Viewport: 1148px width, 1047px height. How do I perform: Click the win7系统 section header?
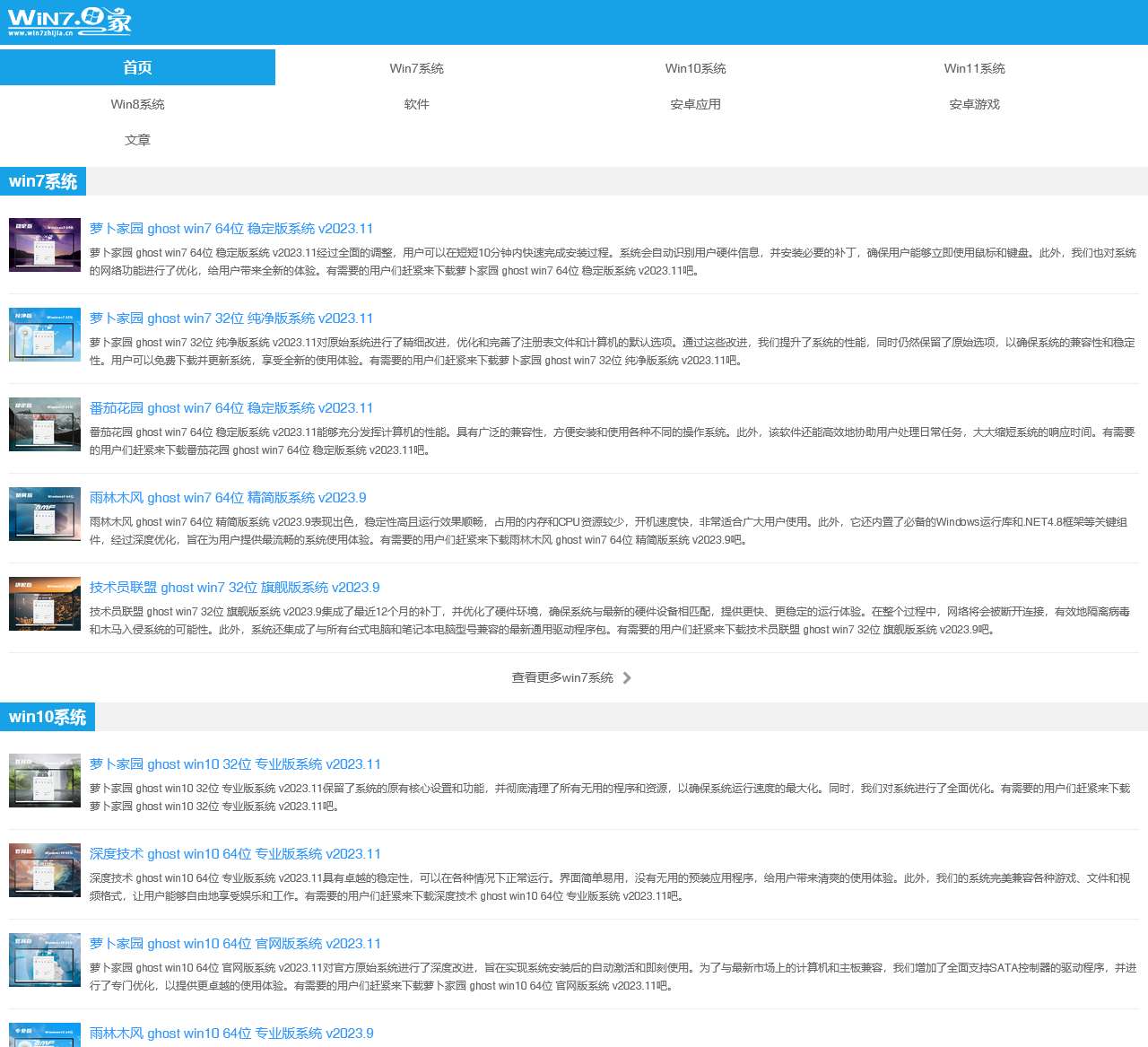pyautogui.click(x=43, y=181)
